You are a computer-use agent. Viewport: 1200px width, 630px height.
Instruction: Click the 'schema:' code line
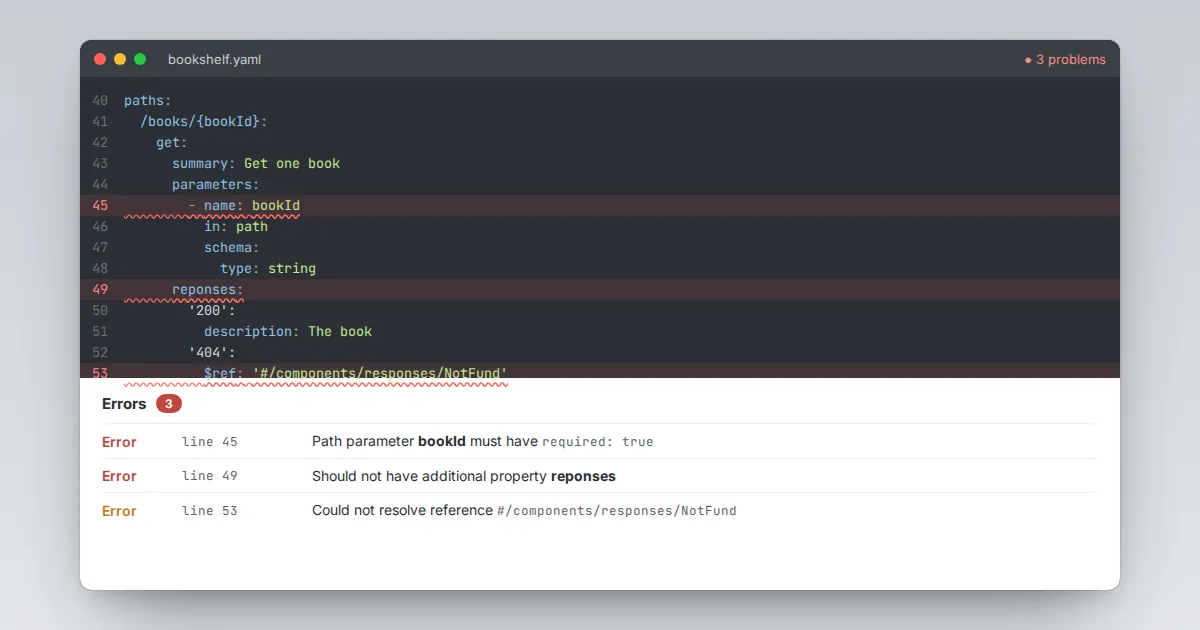(232, 248)
